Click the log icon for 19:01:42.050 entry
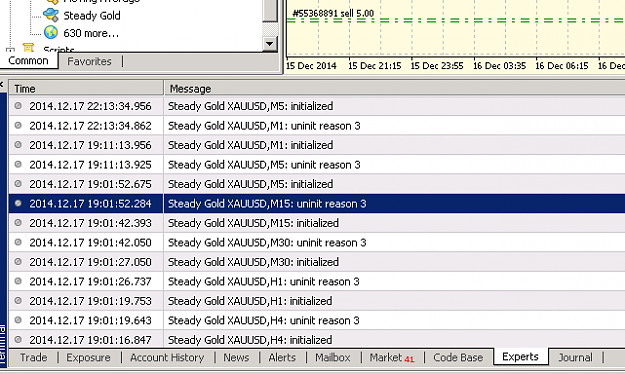Image resolution: width=625 pixels, height=374 pixels. click(18, 242)
